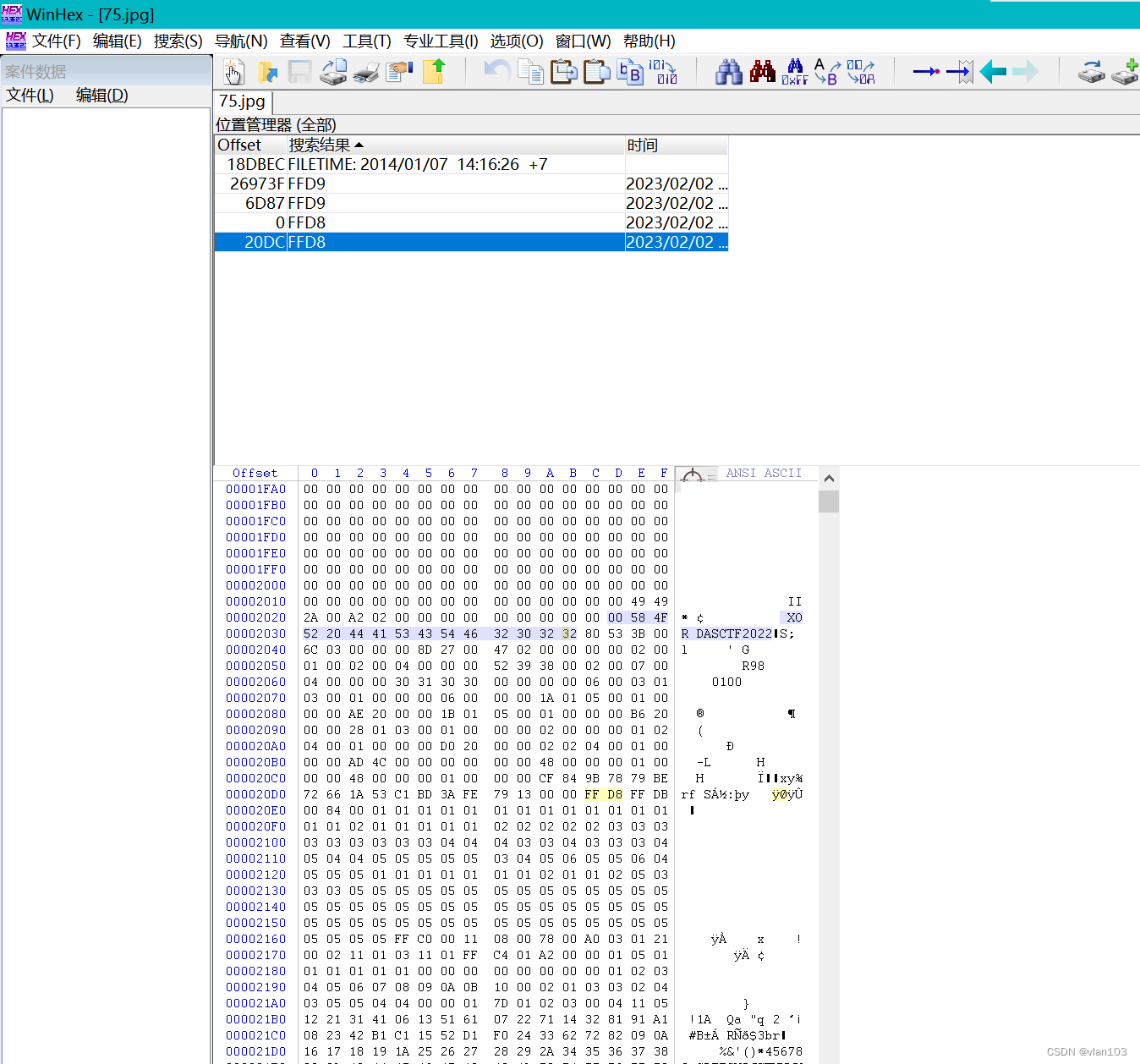Click the ANSI ASCII text column header

[x=764, y=474]
